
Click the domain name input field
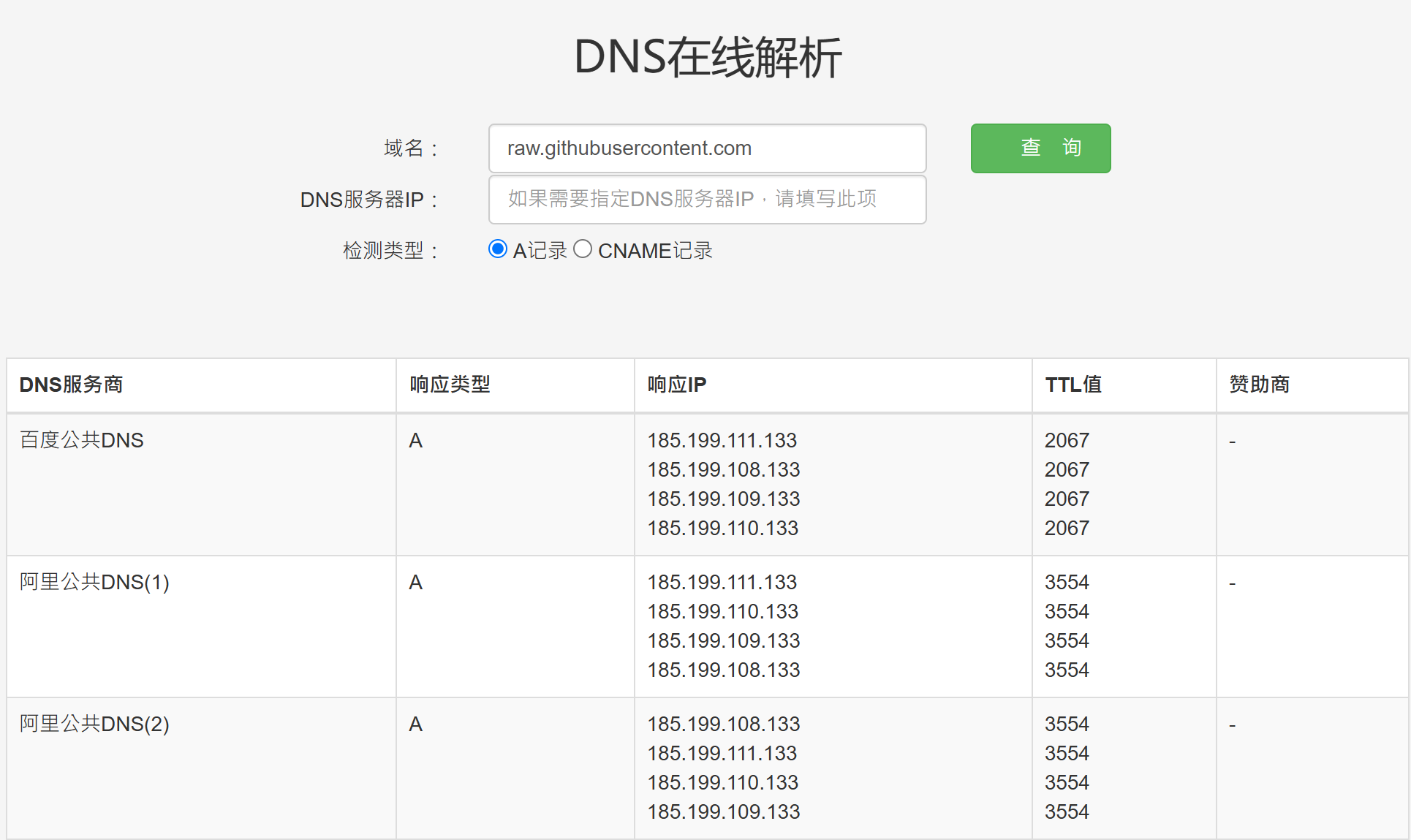[x=706, y=148]
